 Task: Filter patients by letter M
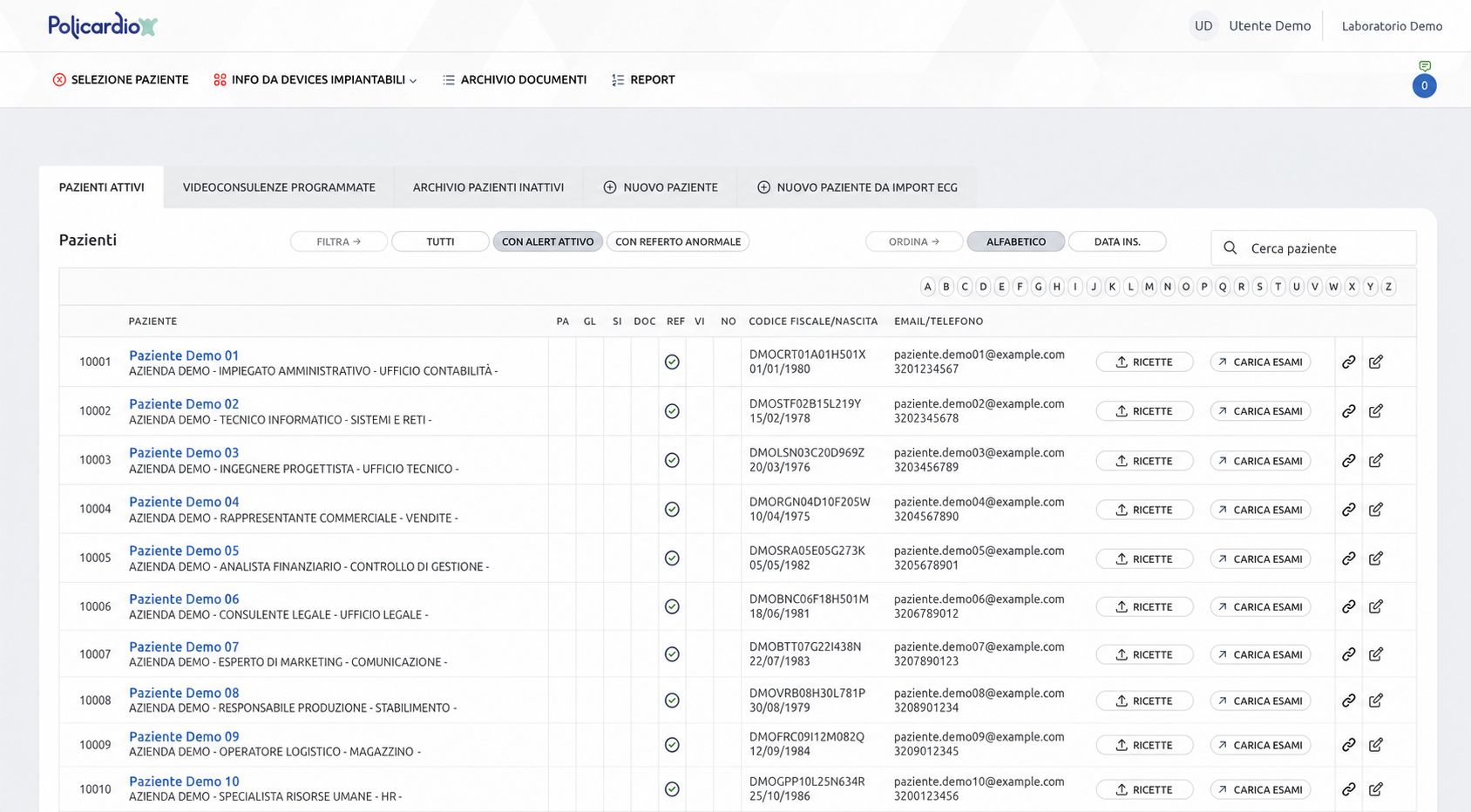(1149, 287)
